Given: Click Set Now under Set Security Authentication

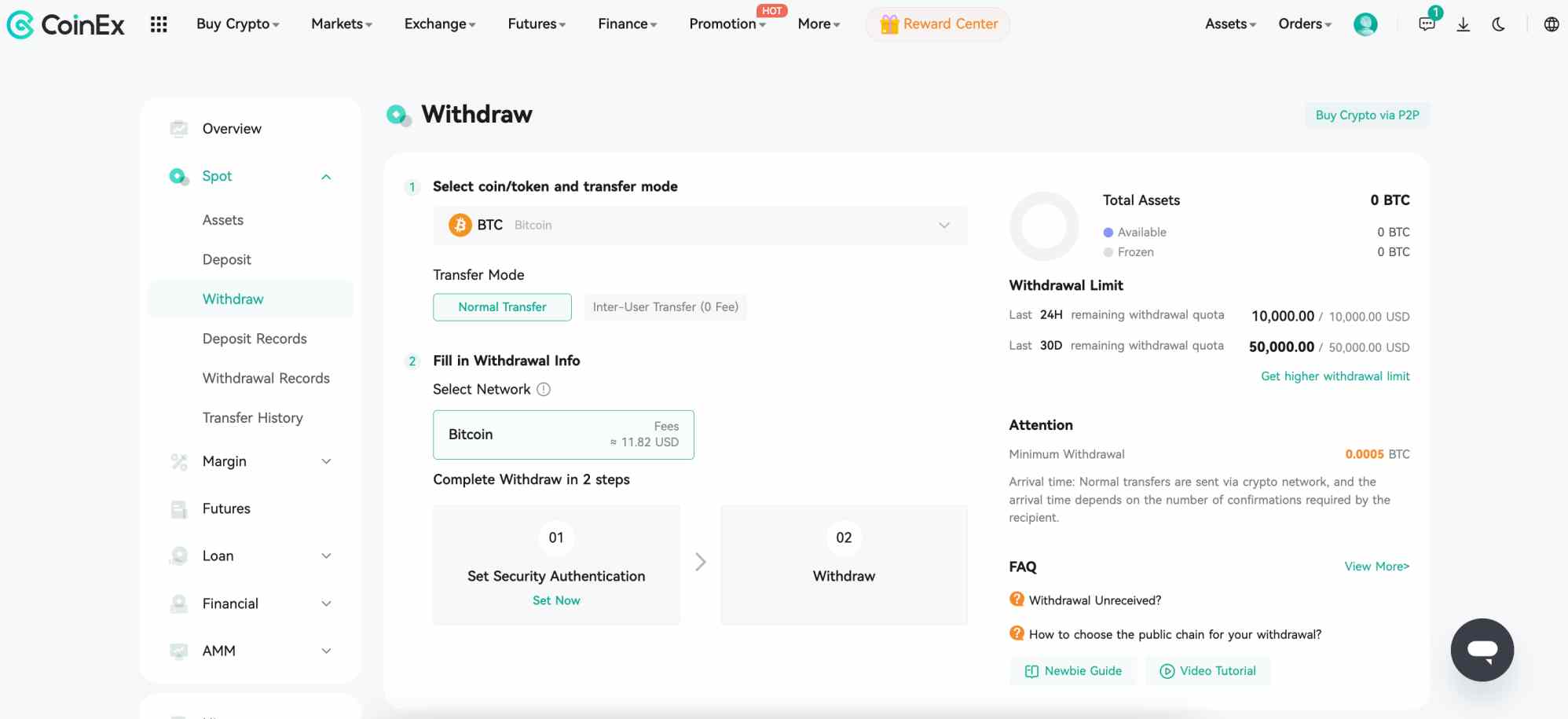Looking at the screenshot, I should 556,600.
